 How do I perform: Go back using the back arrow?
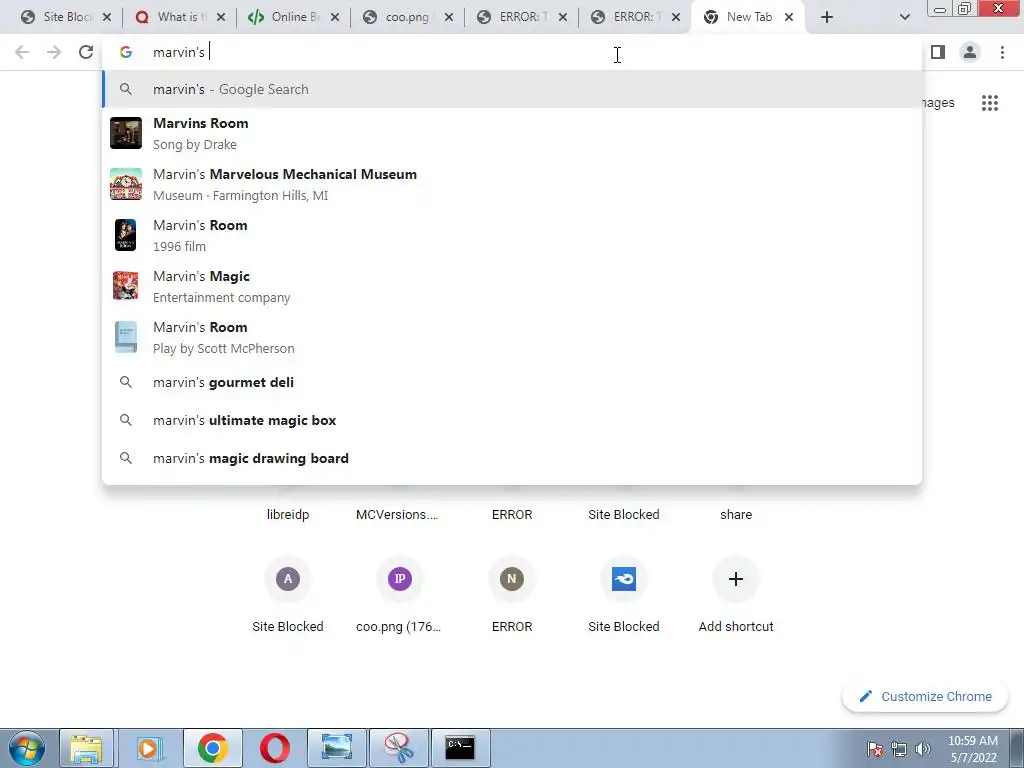coord(22,52)
